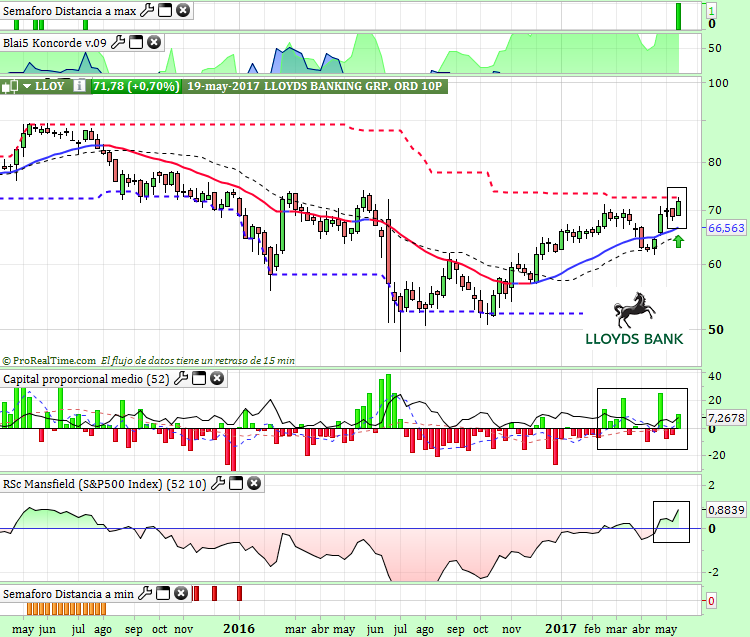
Task: Open settings wrench for Semaforo Distancia a max
Action: (147, 10)
